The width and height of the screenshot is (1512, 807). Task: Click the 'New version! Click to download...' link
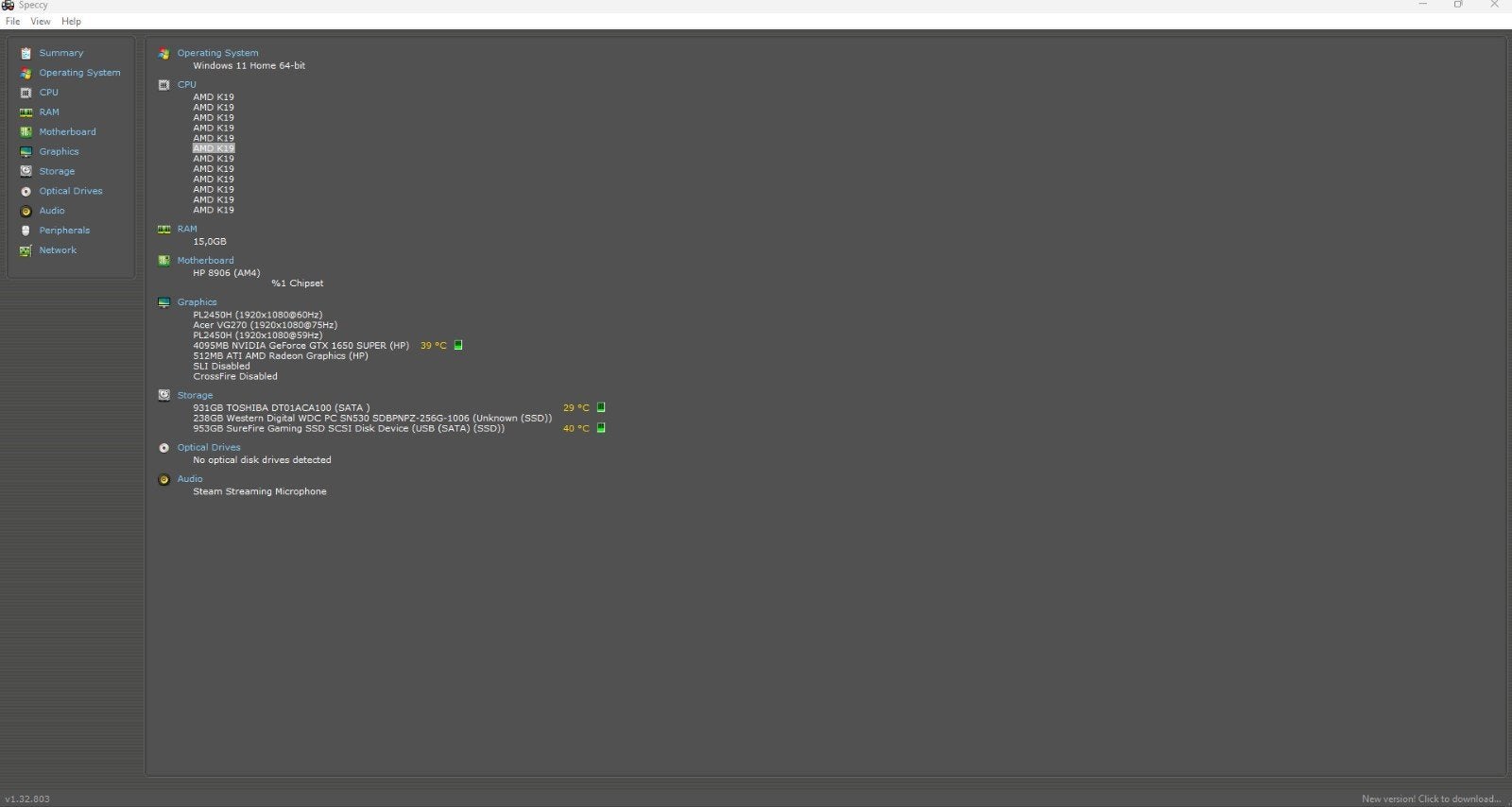[1431, 799]
